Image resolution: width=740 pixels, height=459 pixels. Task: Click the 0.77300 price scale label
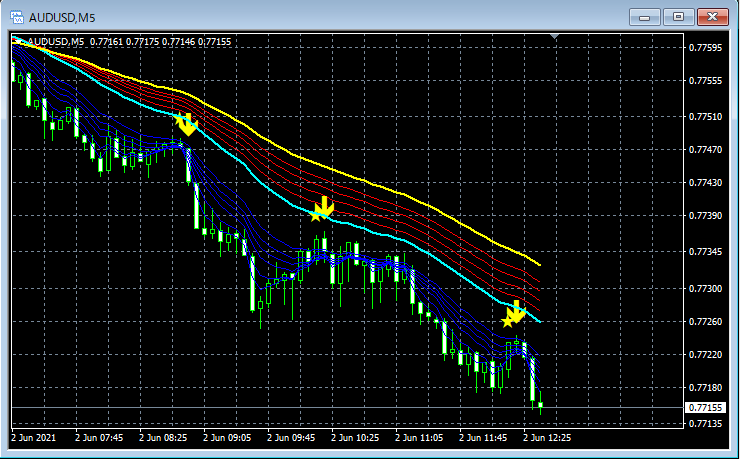[705, 288]
